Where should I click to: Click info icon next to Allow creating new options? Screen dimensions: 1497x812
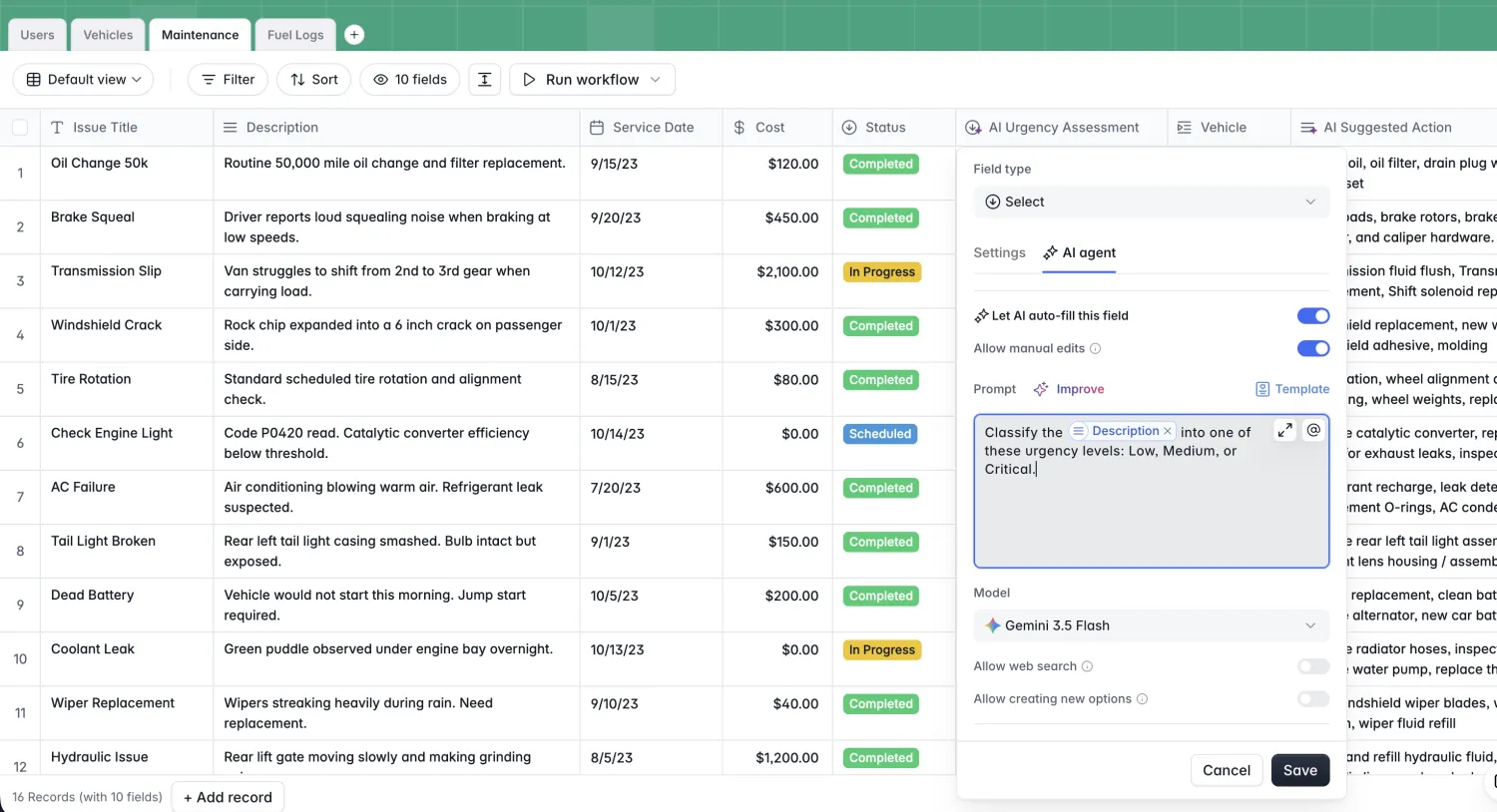pos(1142,699)
